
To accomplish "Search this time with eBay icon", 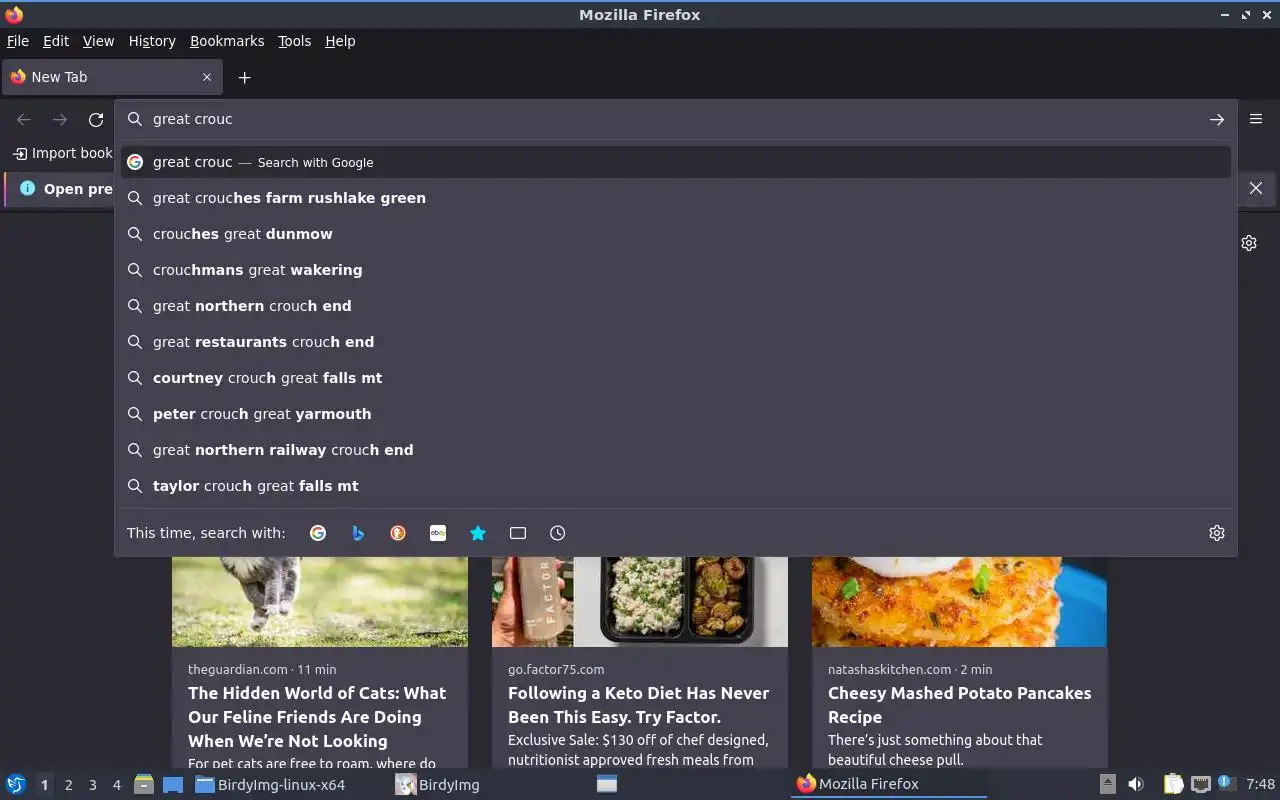I will pos(438,533).
